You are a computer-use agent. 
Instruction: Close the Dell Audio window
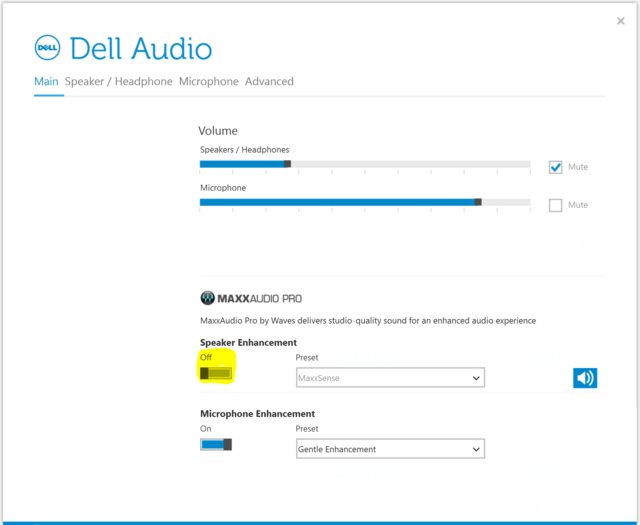tap(622, 20)
